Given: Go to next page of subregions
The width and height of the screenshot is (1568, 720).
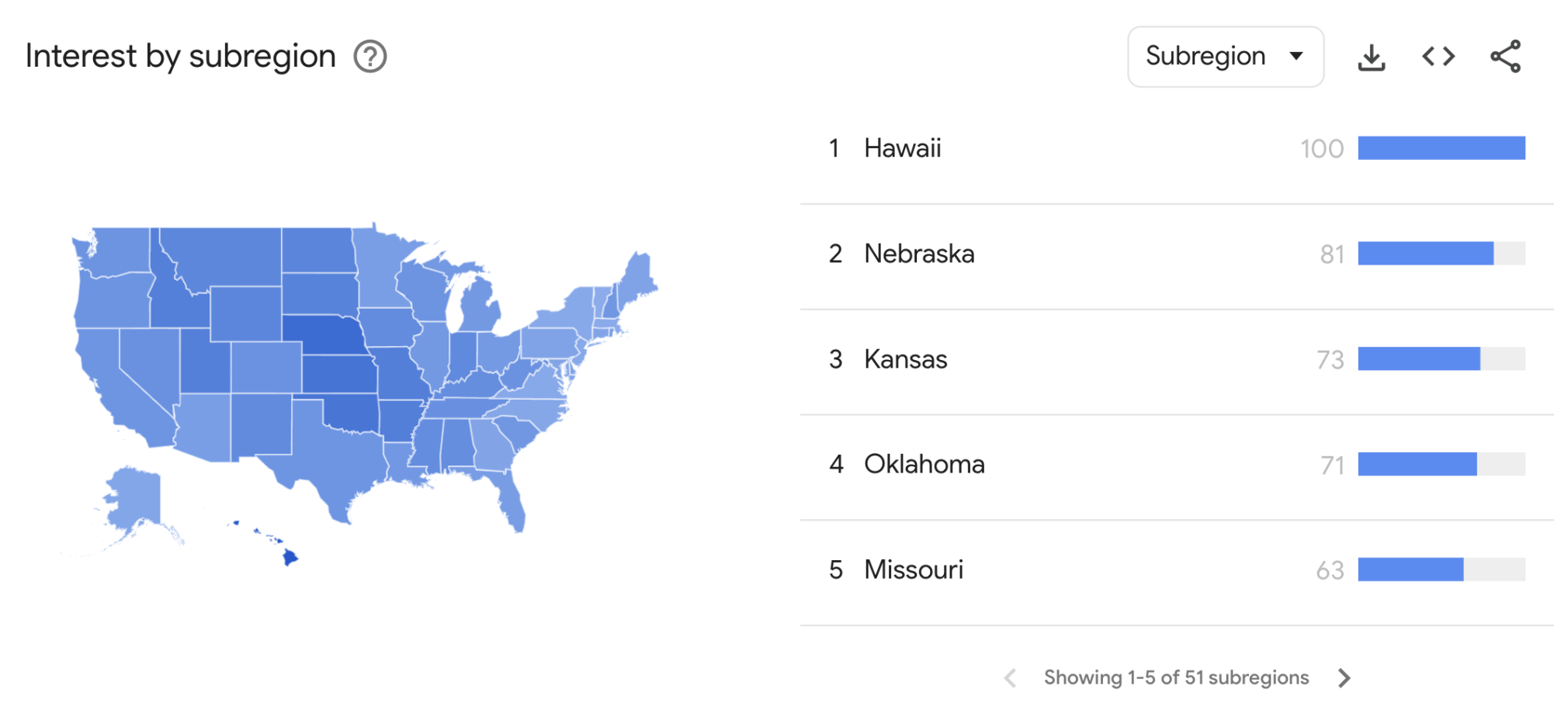Looking at the screenshot, I should pos(1344,677).
